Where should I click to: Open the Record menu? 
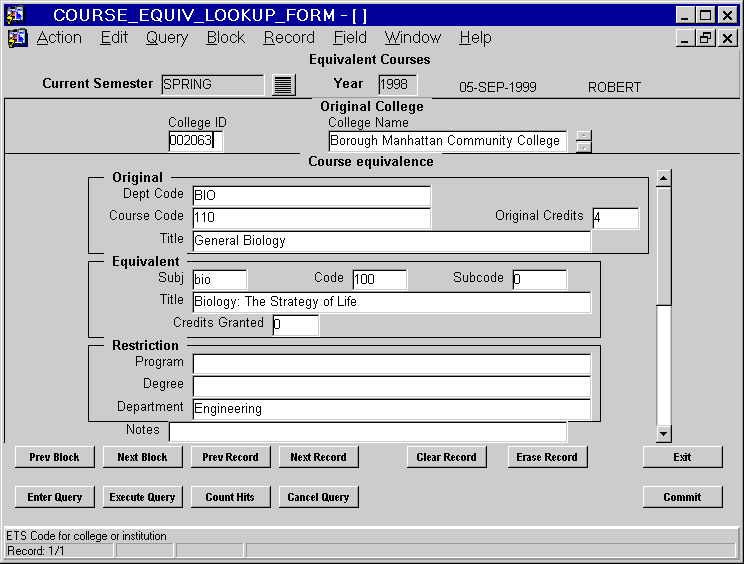click(x=289, y=37)
